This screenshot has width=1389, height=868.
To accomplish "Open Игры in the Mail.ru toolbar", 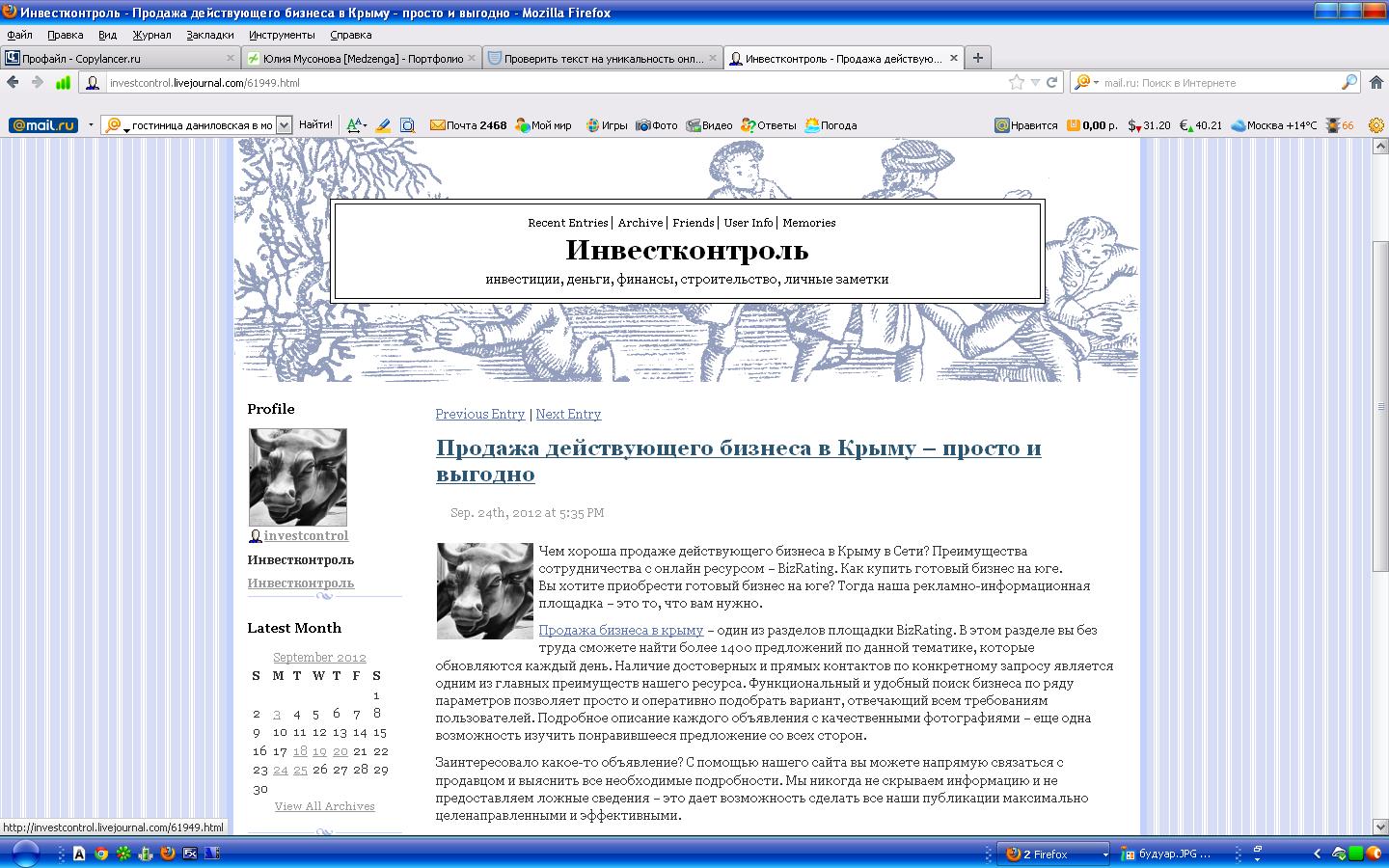I will click(607, 125).
